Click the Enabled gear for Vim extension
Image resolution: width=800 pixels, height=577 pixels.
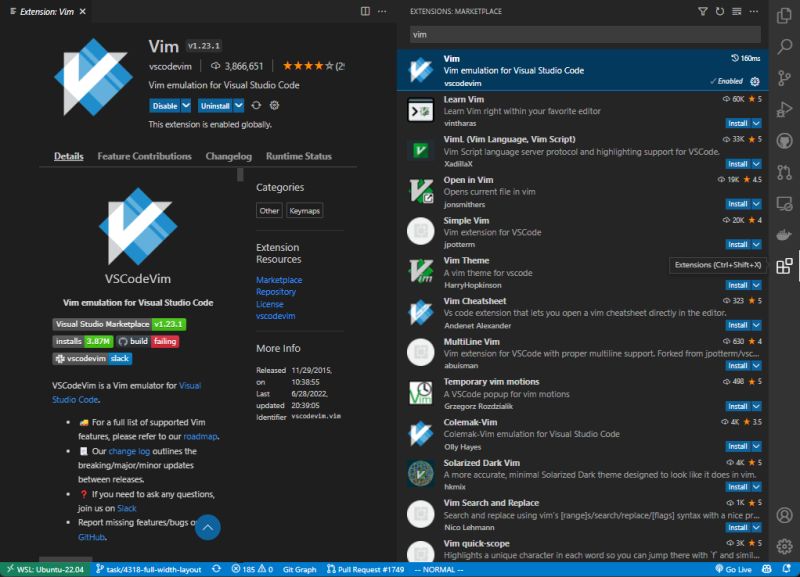757,79
